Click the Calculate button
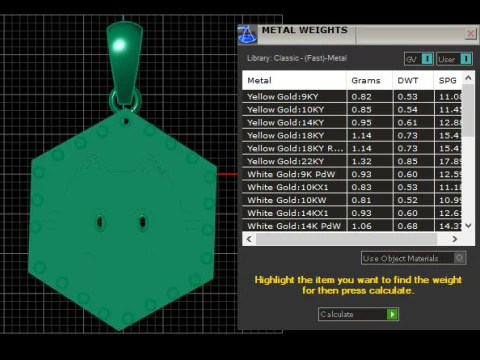This screenshot has height=360, width=480. [358, 314]
